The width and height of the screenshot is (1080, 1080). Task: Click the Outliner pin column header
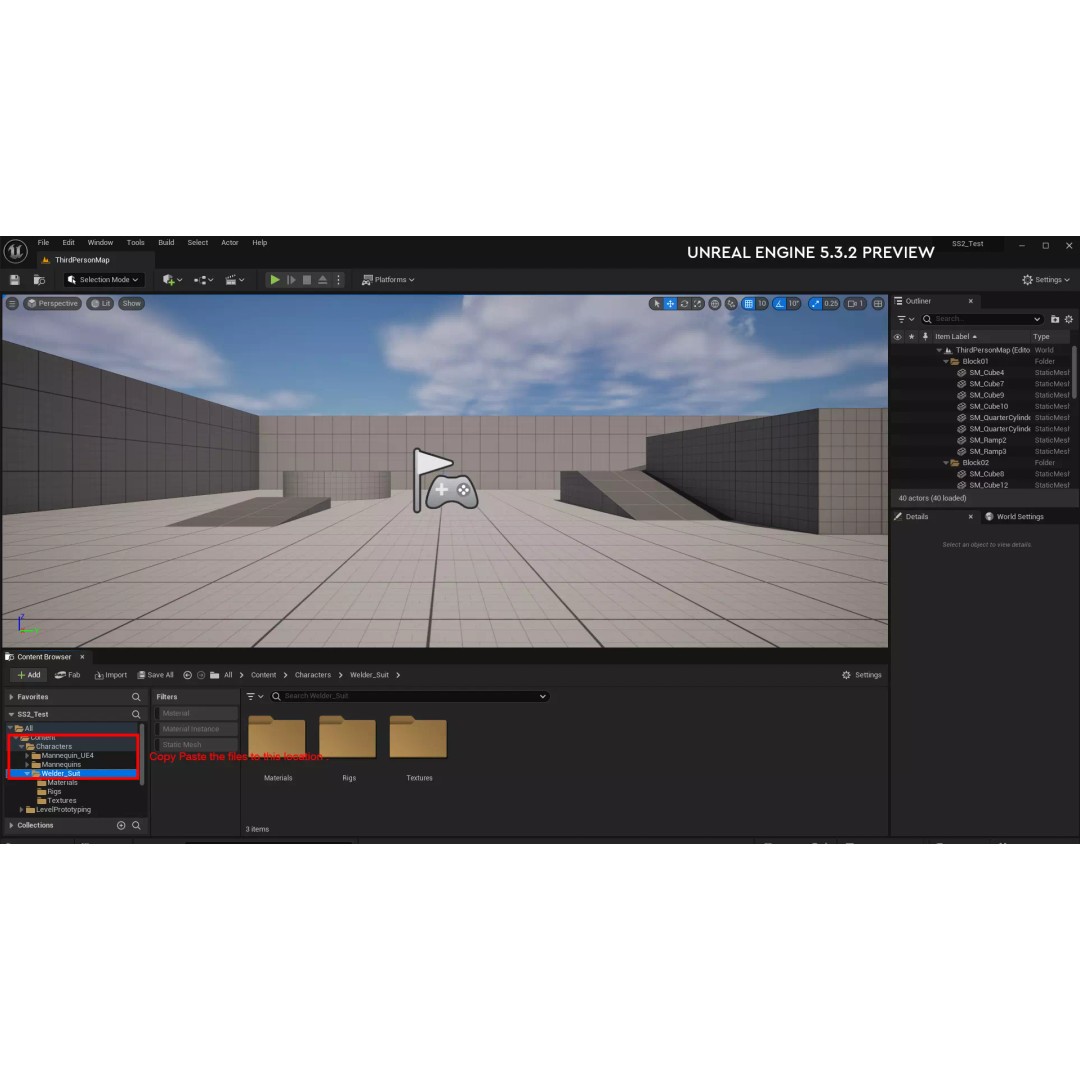click(925, 337)
